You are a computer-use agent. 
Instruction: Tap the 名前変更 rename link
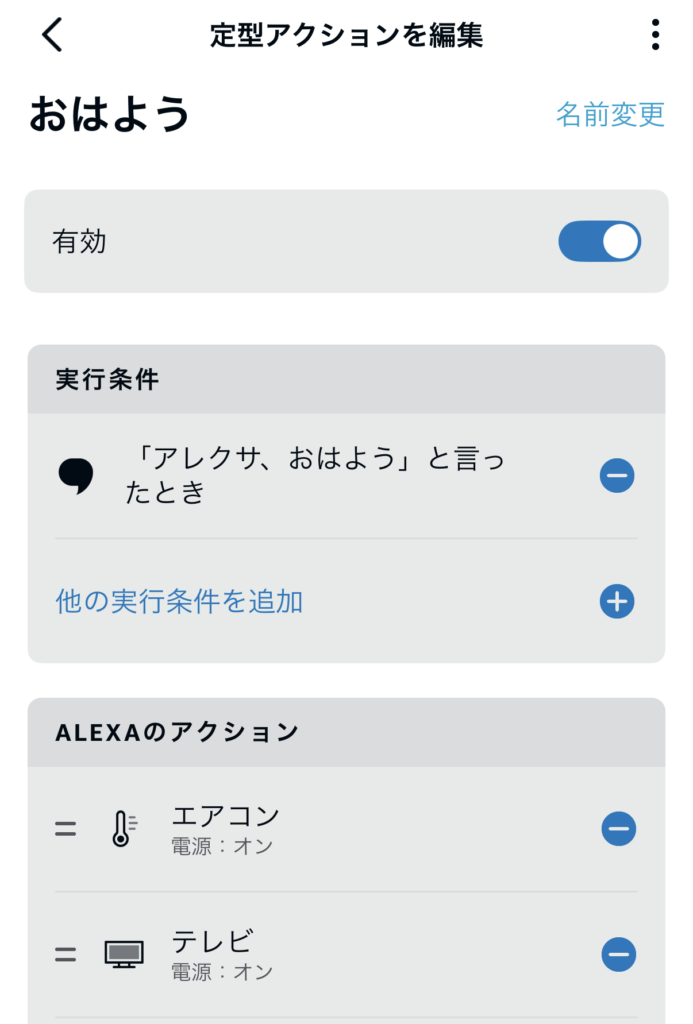click(610, 114)
